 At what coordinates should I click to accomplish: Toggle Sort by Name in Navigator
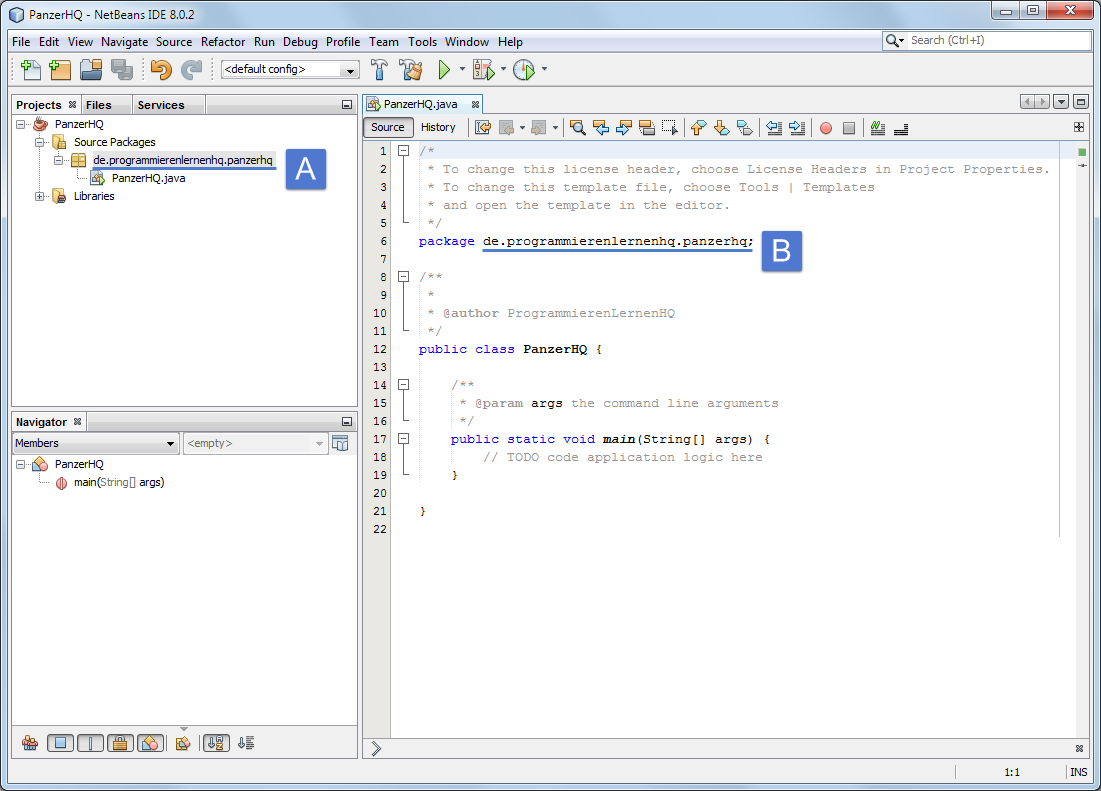pos(216,743)
